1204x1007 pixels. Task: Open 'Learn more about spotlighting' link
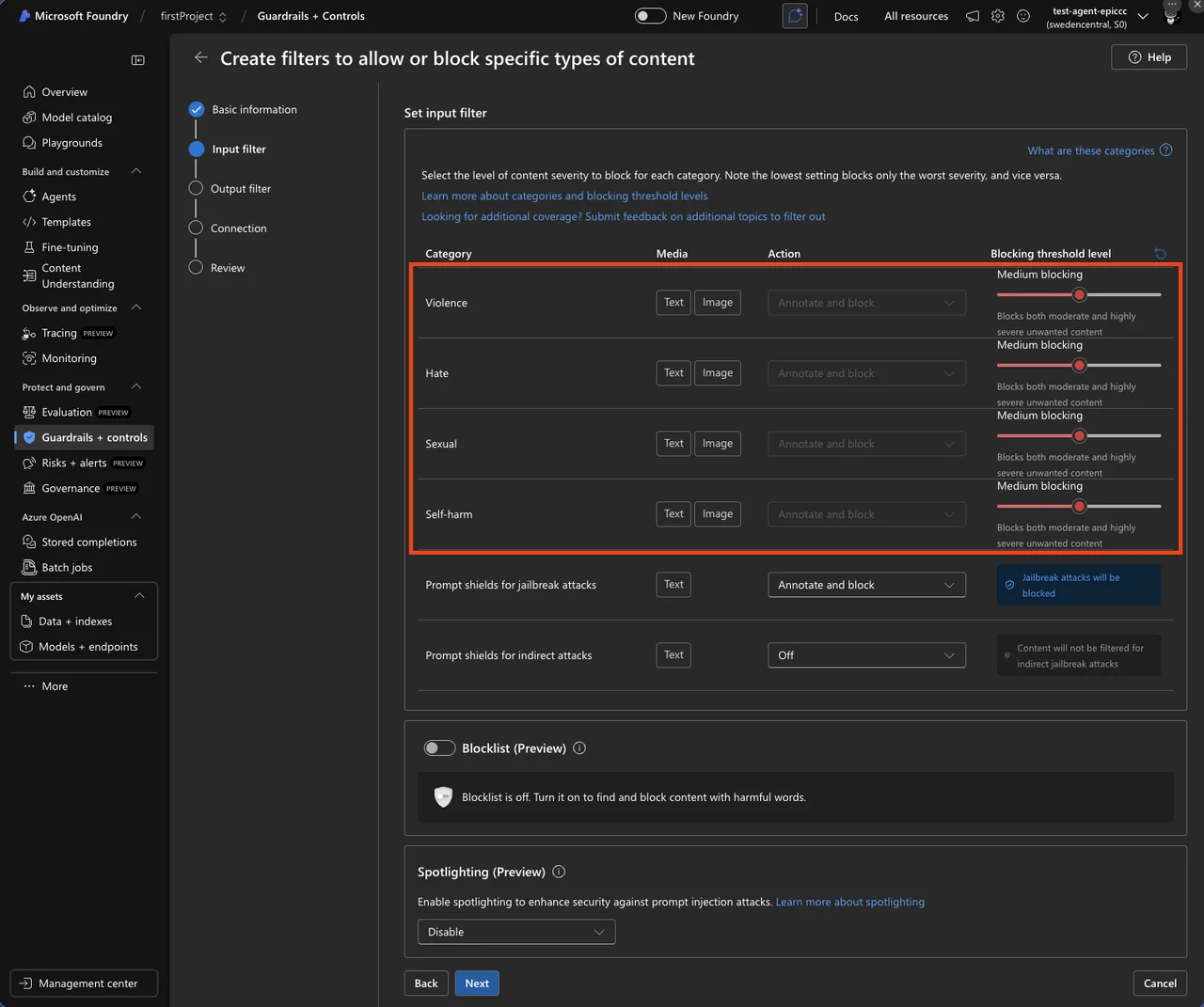coord(850,902)
